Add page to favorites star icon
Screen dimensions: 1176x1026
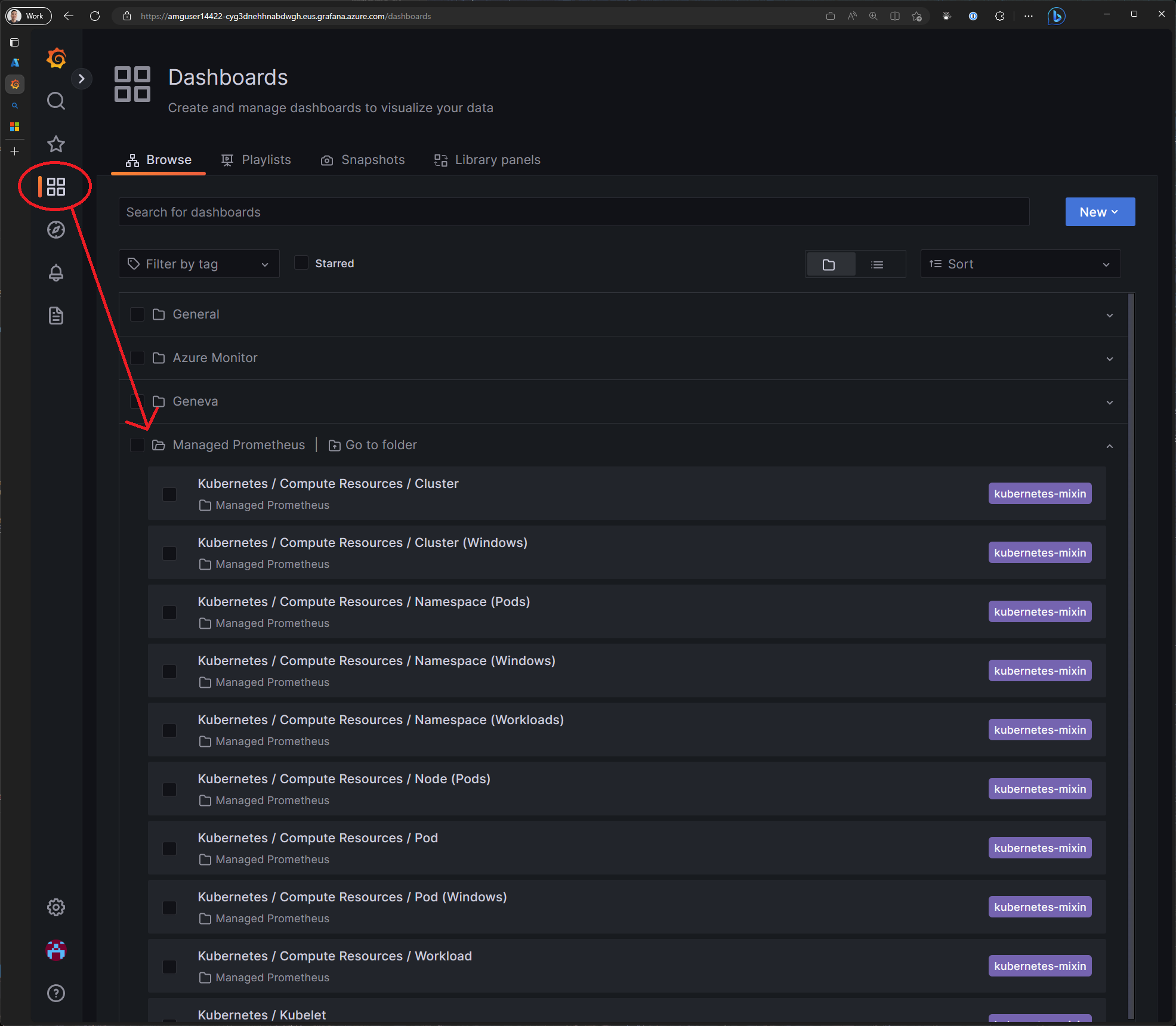click(917, 16)
